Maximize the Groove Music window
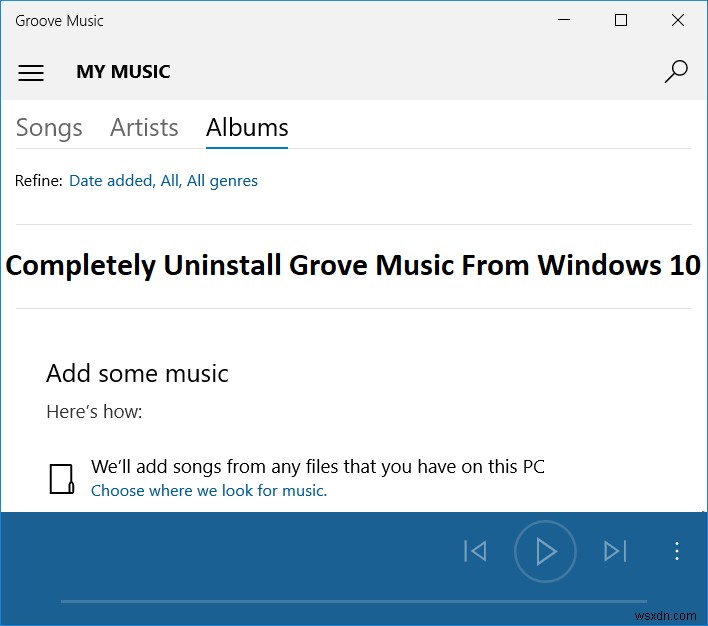The width and height of the screenshot is (708, 626). (621, 20)
